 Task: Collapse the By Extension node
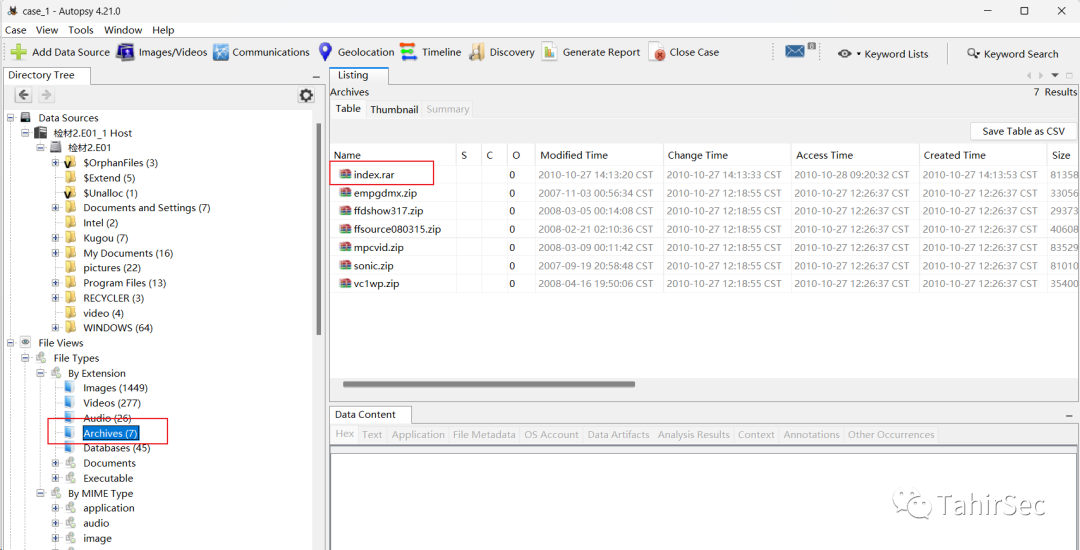point(41,373)
